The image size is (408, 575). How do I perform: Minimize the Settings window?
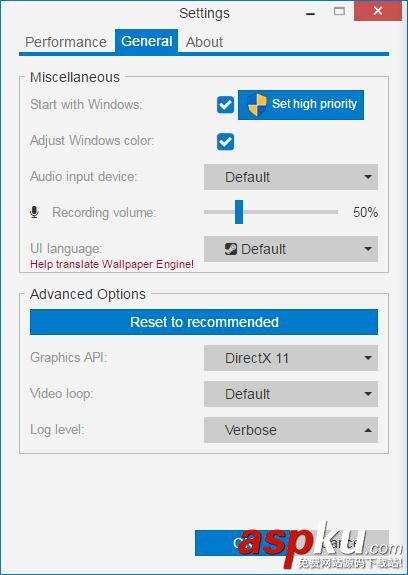pyautogui.click(x=310, y=14)
